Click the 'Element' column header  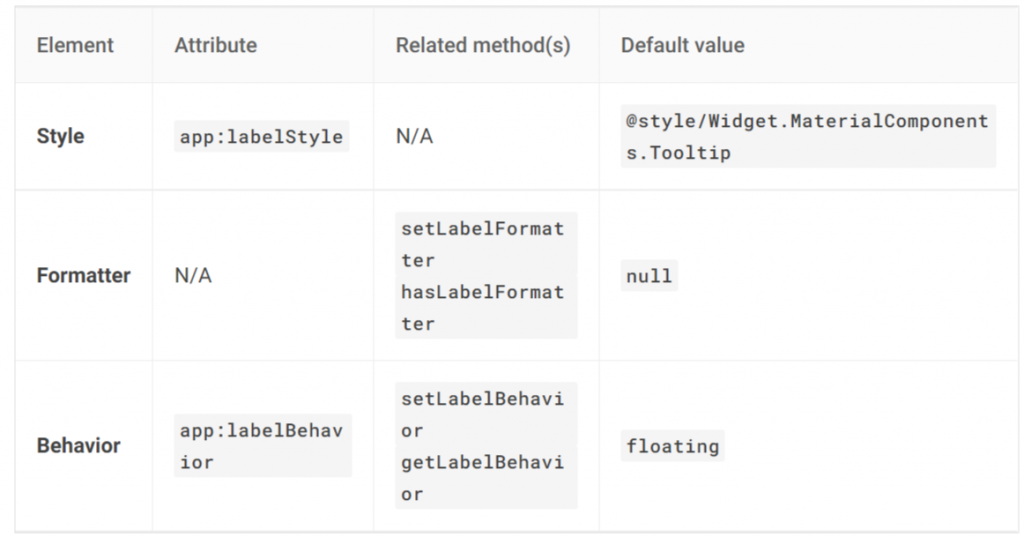pyautogui.click(x=75, y=45)
